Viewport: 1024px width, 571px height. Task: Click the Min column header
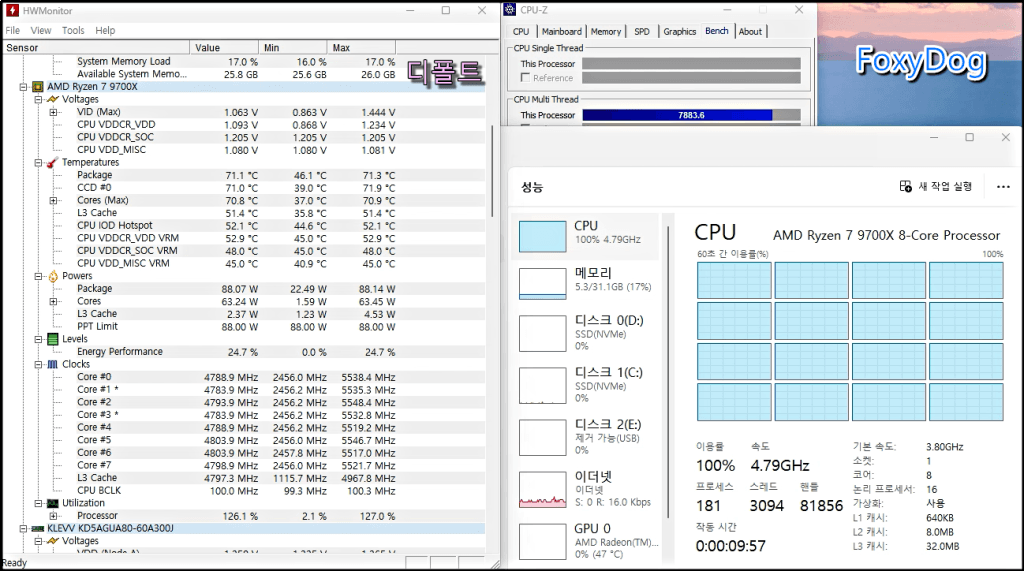click(x=293, y=48)
